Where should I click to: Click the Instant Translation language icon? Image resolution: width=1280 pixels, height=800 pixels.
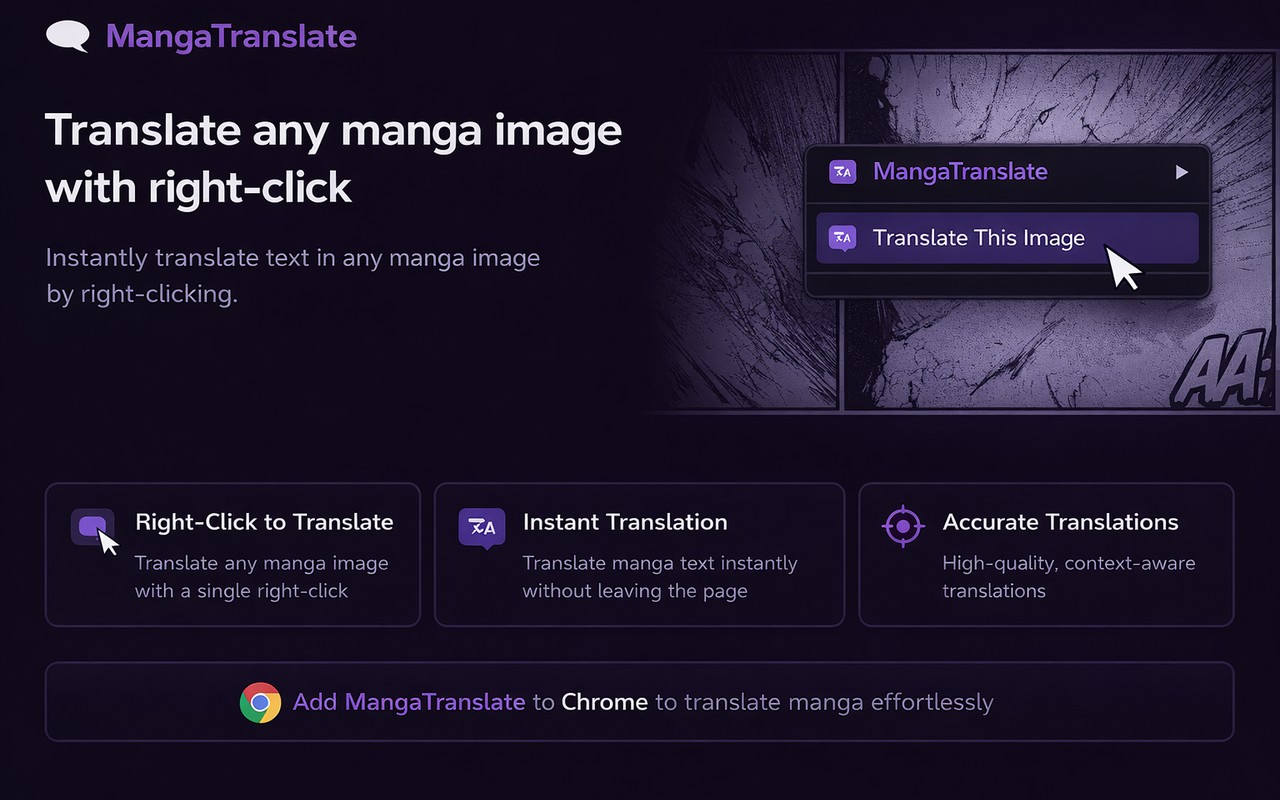(x=482, y=528)
